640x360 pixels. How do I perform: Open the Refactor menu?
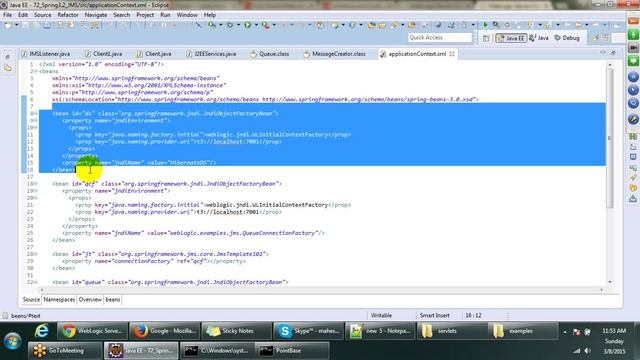pyautogui.click(x=68, y=15)
